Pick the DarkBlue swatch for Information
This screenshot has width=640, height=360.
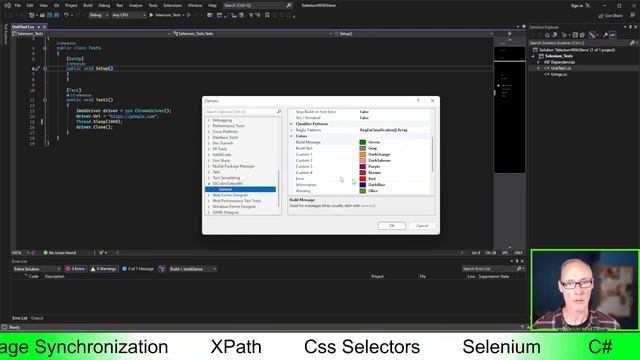click(362, 185)
